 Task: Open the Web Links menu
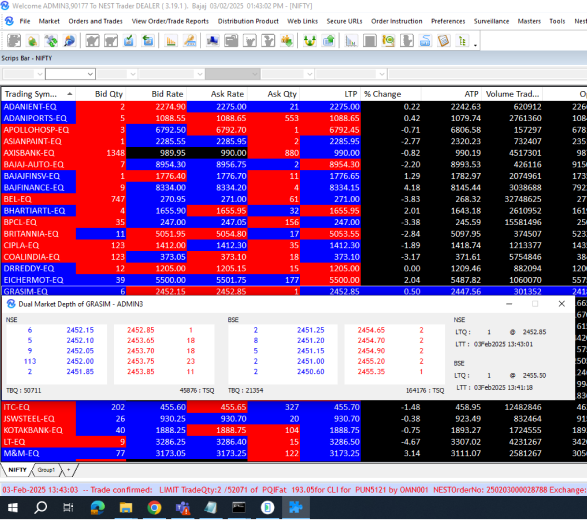click(302, 21)
